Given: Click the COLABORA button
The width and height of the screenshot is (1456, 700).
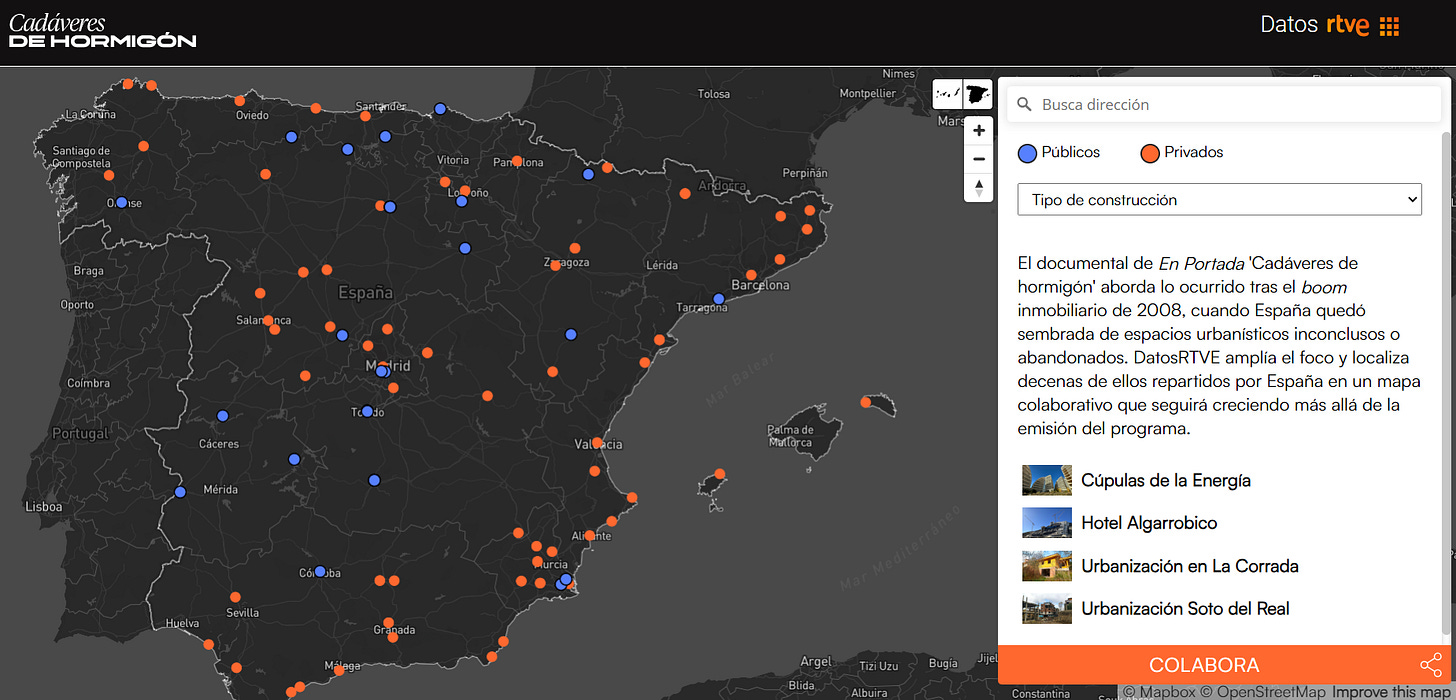Looking at the screenshot, I should coord(1204,666).
